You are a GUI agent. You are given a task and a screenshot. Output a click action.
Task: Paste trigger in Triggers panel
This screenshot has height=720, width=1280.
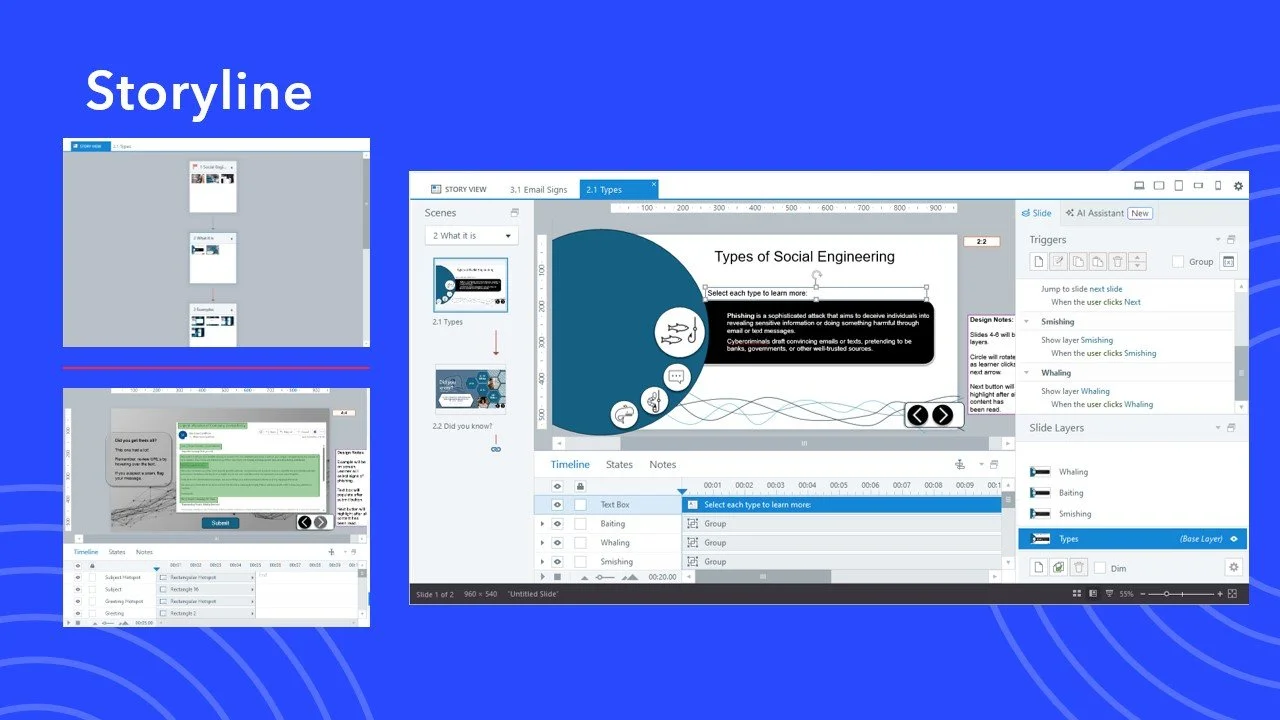pos(1098,262)
